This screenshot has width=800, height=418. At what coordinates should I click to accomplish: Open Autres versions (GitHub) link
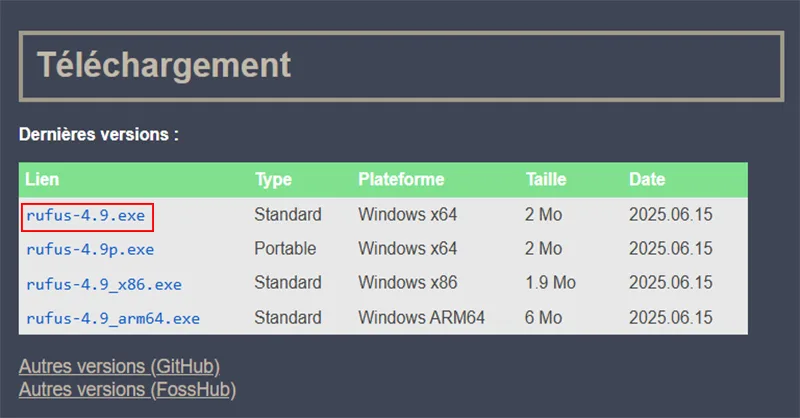click(119, 366)
